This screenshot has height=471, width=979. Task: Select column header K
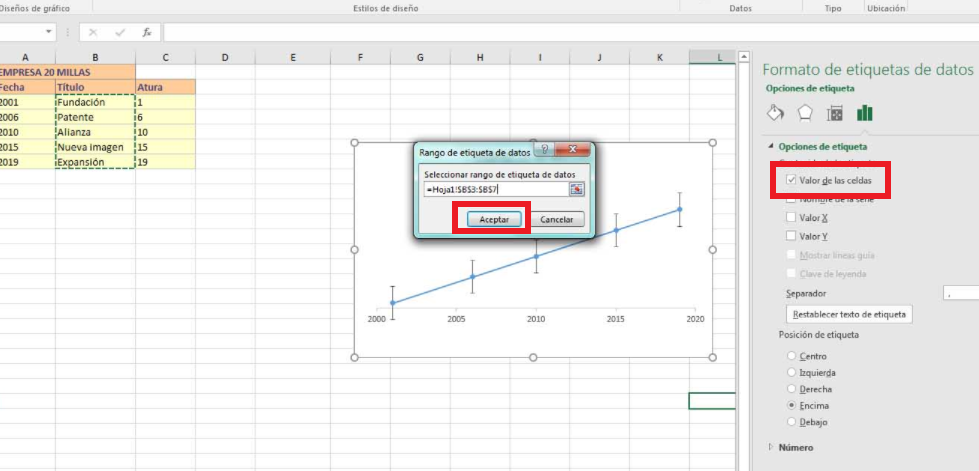coord(659,57)
